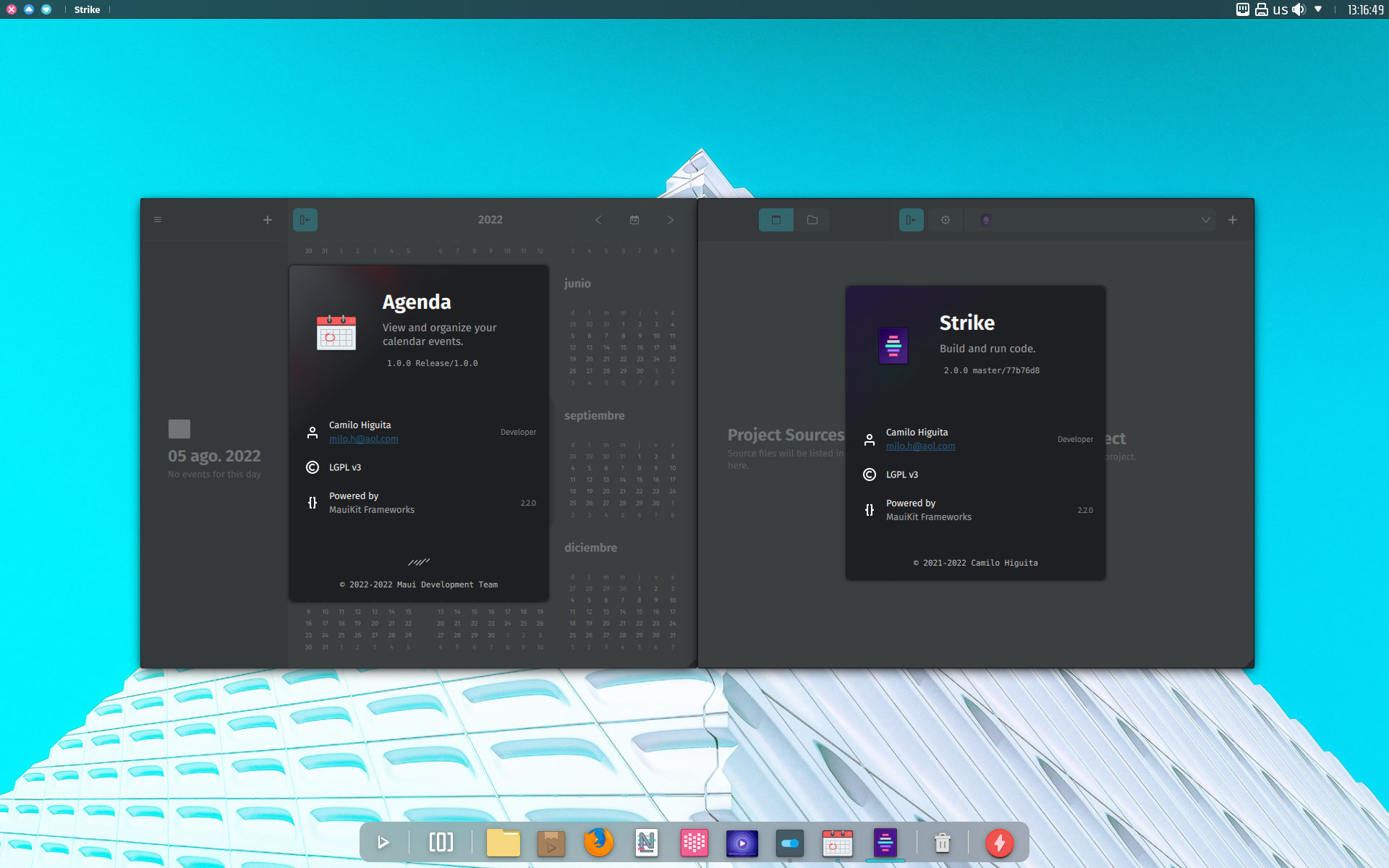
Task: Click the add new item '+' button in Agenda
Action: (x=268, y=219)
